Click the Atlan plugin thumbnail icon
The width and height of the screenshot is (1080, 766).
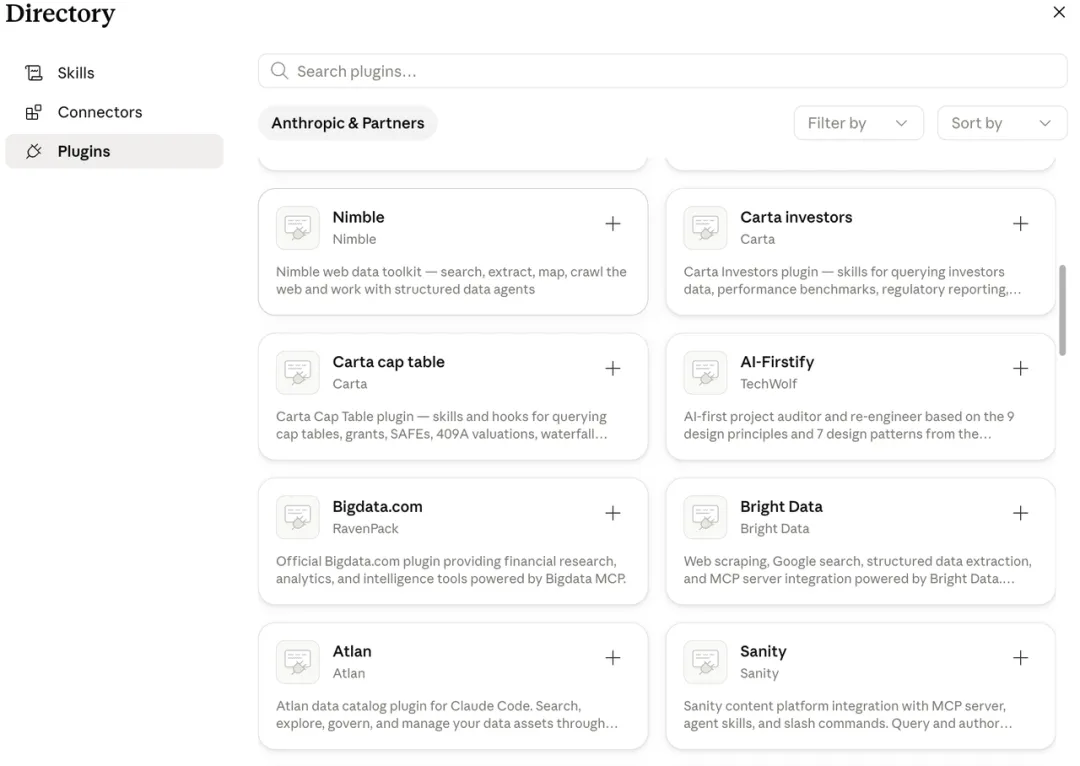(x=298, y=661)
